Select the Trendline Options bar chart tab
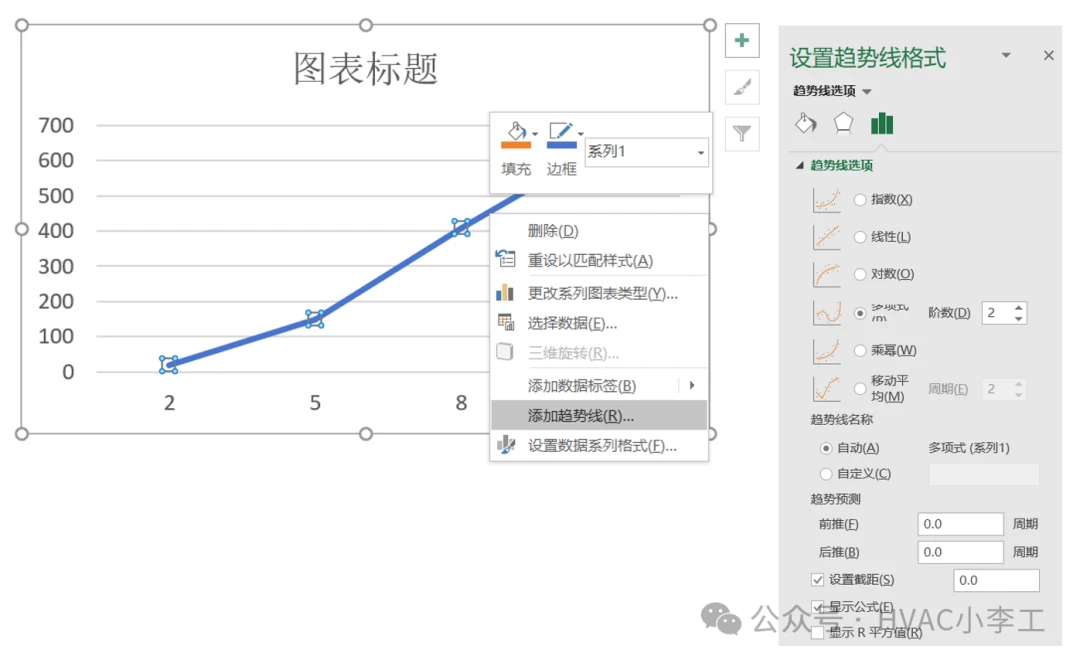Image resolution: width=1080 pixels, height=663 pixels. pos(882,124)
